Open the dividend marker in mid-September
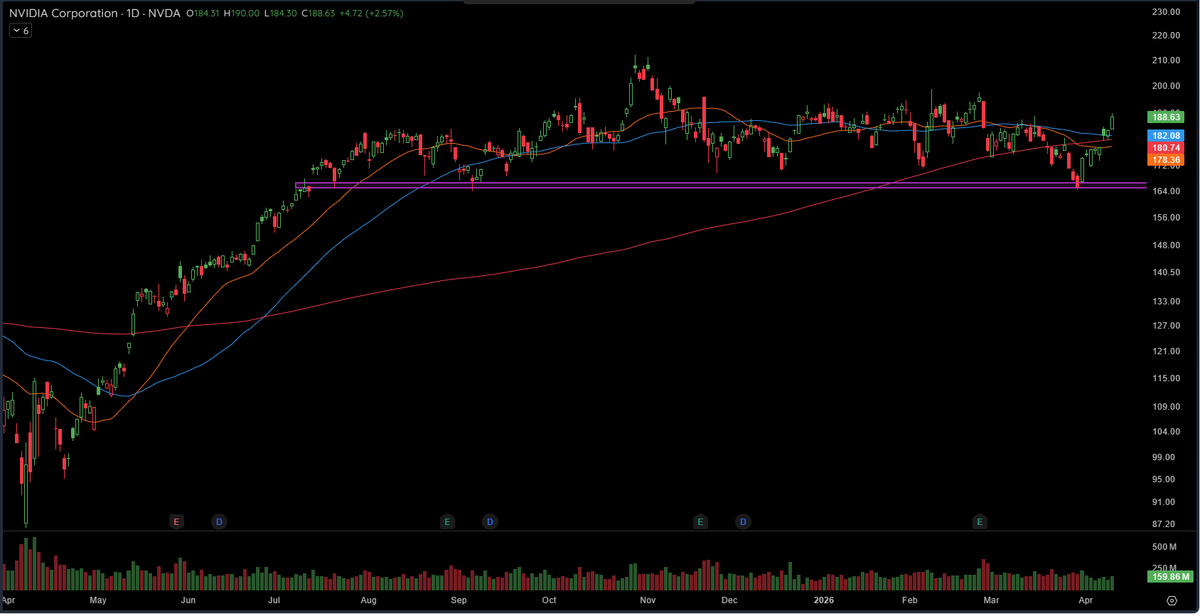The height and width of the screenshot is (616, 1200). (490, 522)
